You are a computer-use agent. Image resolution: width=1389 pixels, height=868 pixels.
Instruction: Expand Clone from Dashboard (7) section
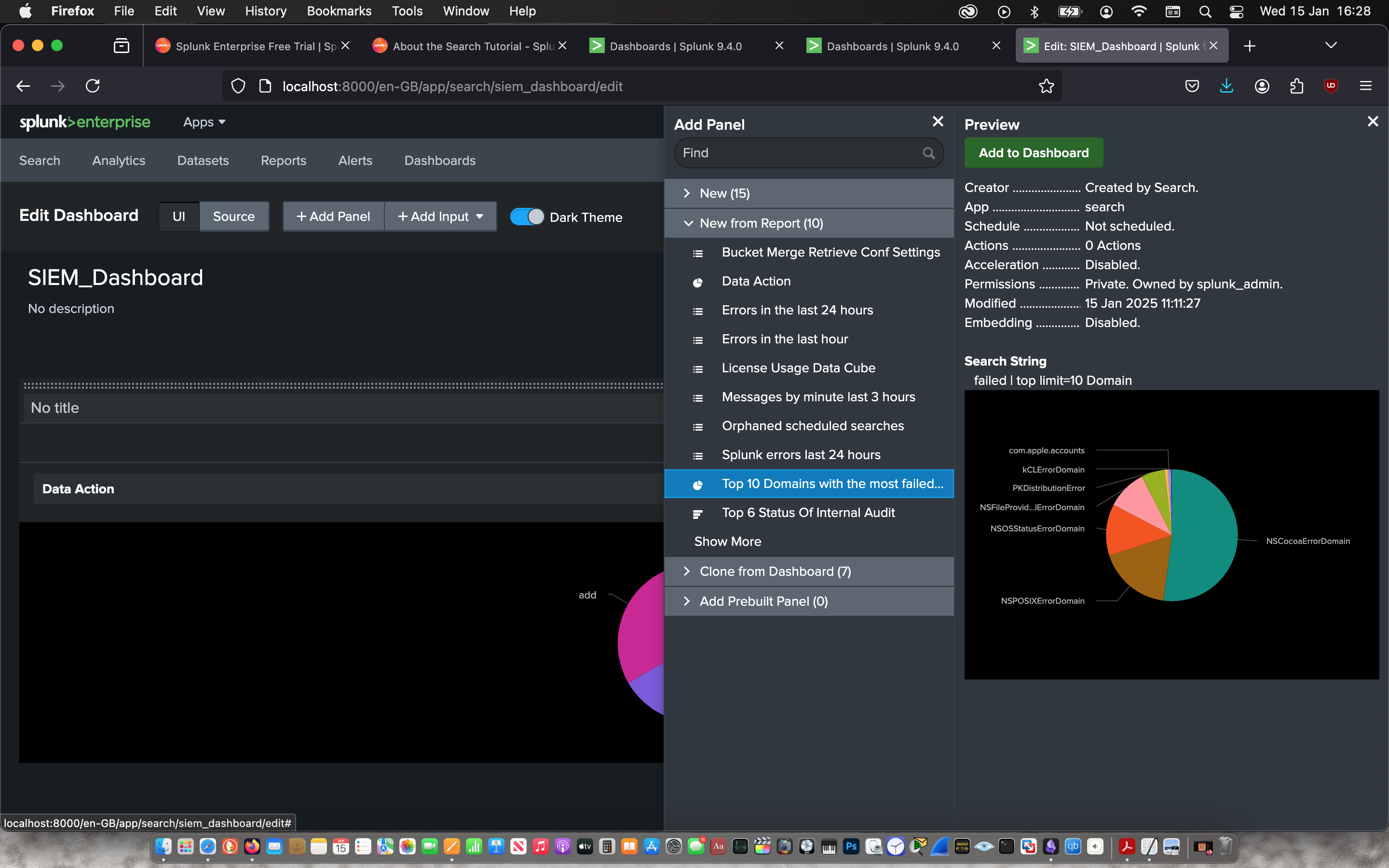pos(774,571)
